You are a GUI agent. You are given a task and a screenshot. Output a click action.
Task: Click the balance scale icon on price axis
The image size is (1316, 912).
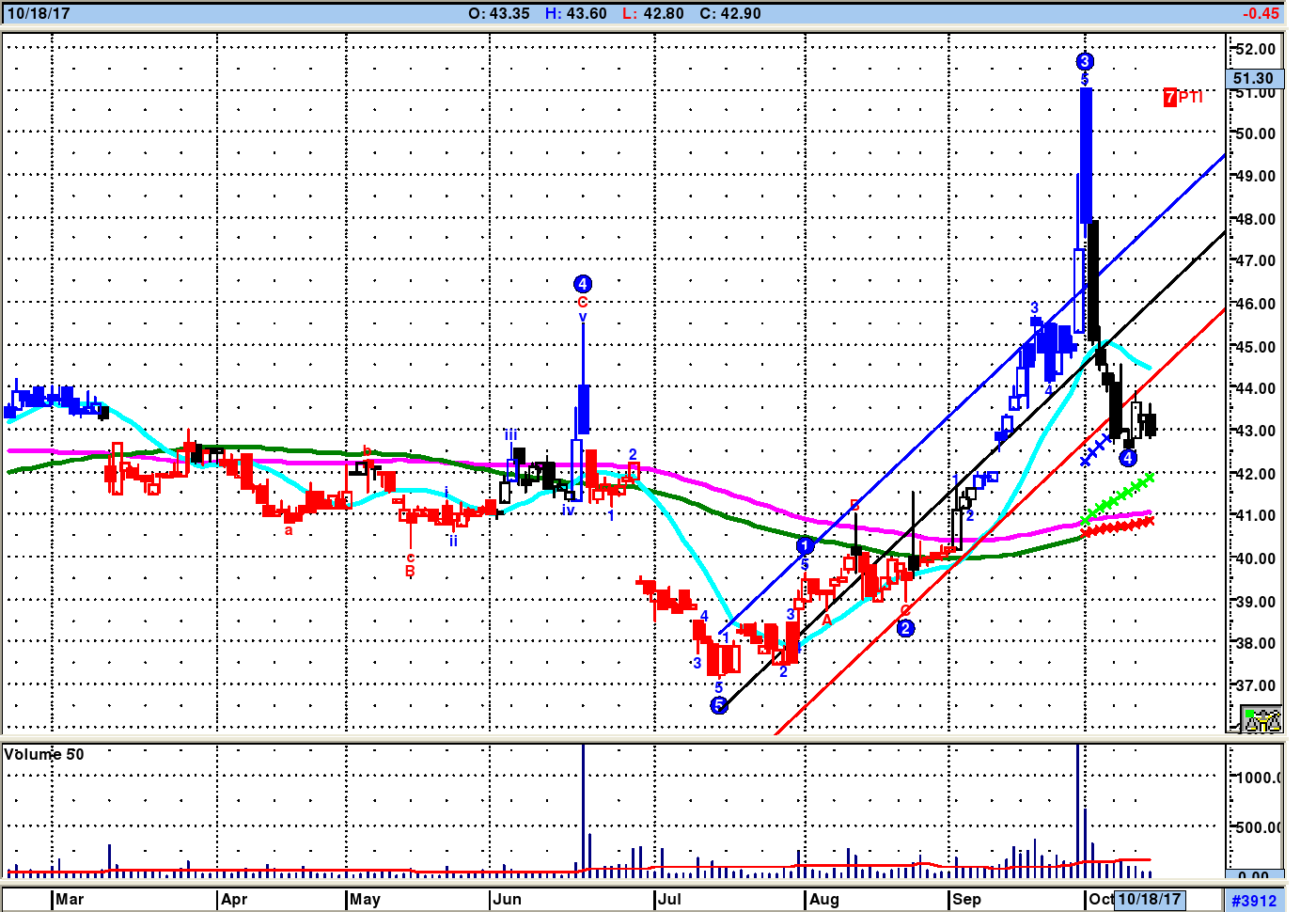pos(1261,720)
